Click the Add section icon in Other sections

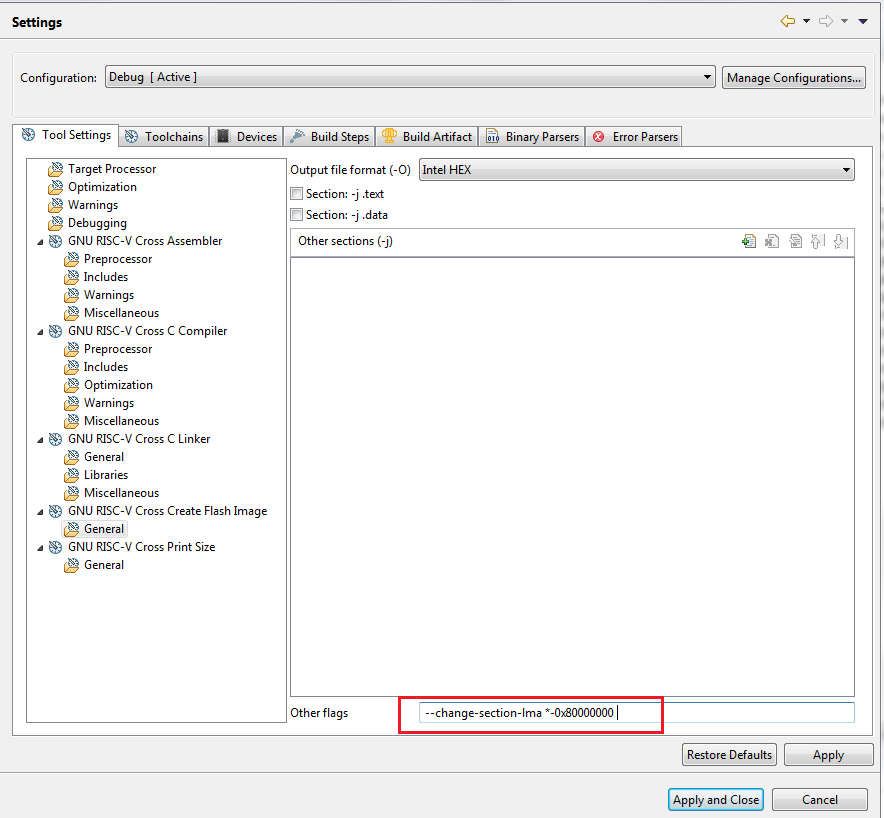(x=748, y=241)
